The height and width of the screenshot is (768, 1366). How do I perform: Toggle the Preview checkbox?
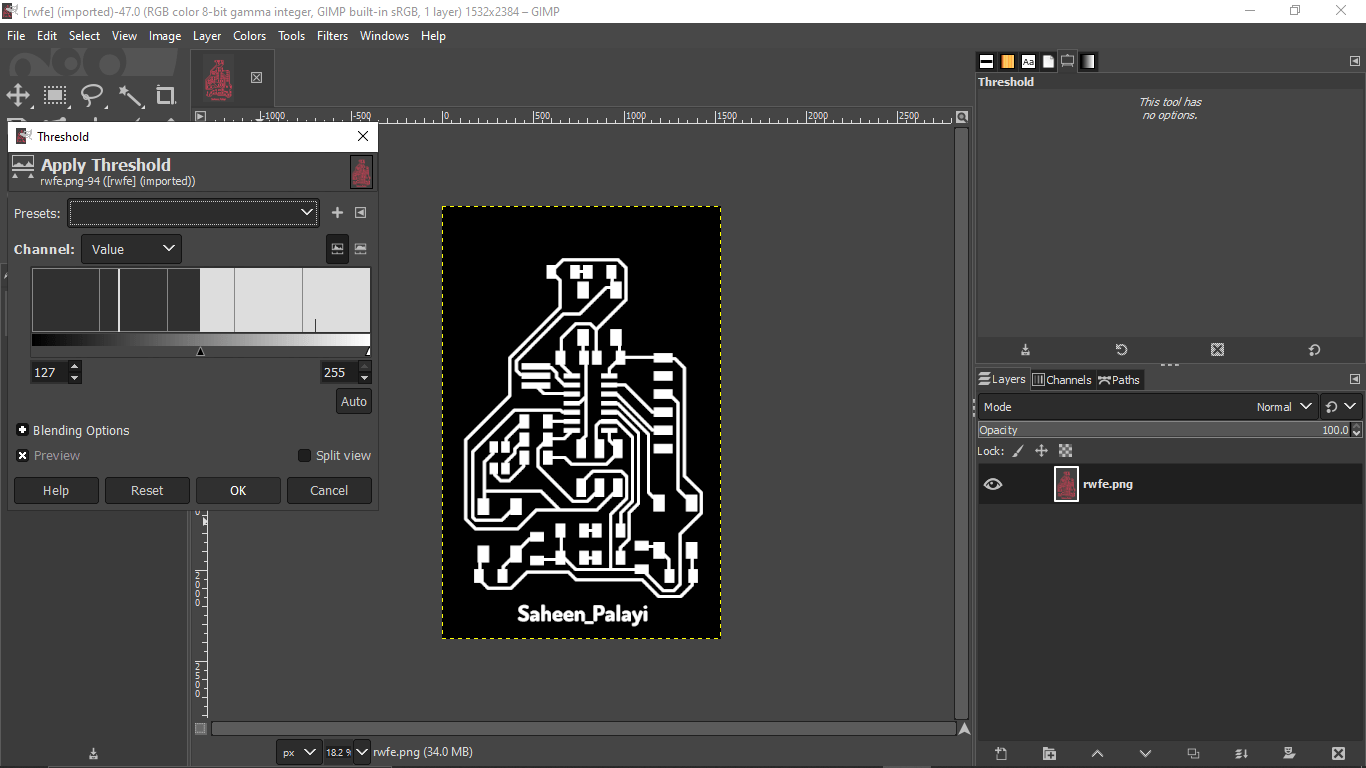[x=23, y=455]
